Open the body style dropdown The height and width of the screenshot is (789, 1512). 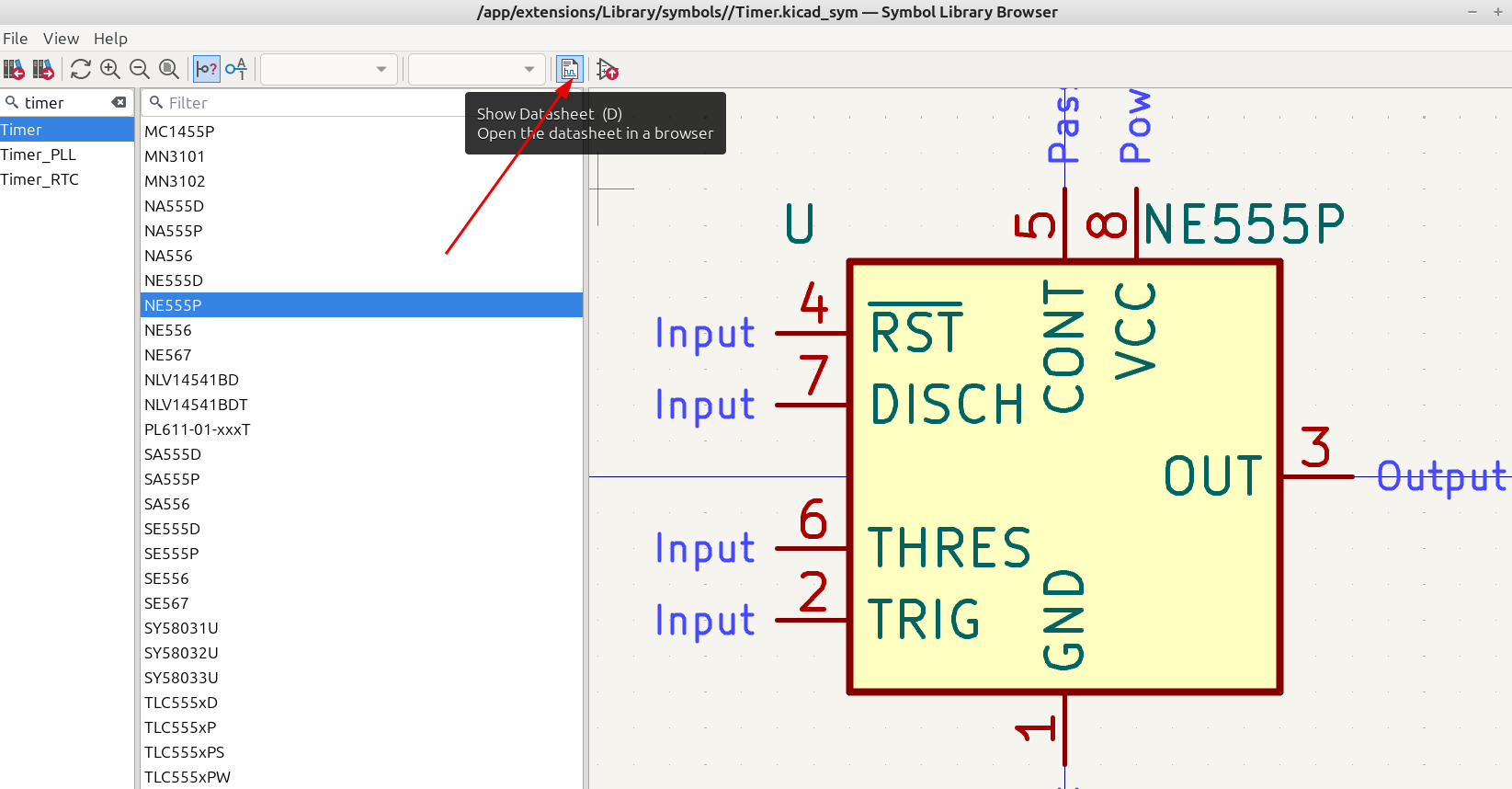477,69
